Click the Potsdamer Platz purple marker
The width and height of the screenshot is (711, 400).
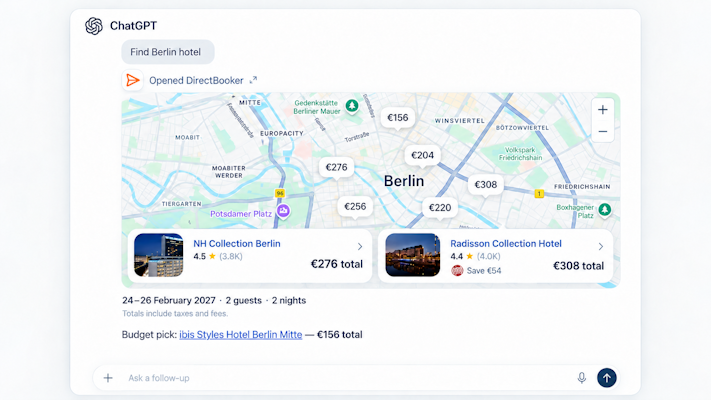point(283,210)
